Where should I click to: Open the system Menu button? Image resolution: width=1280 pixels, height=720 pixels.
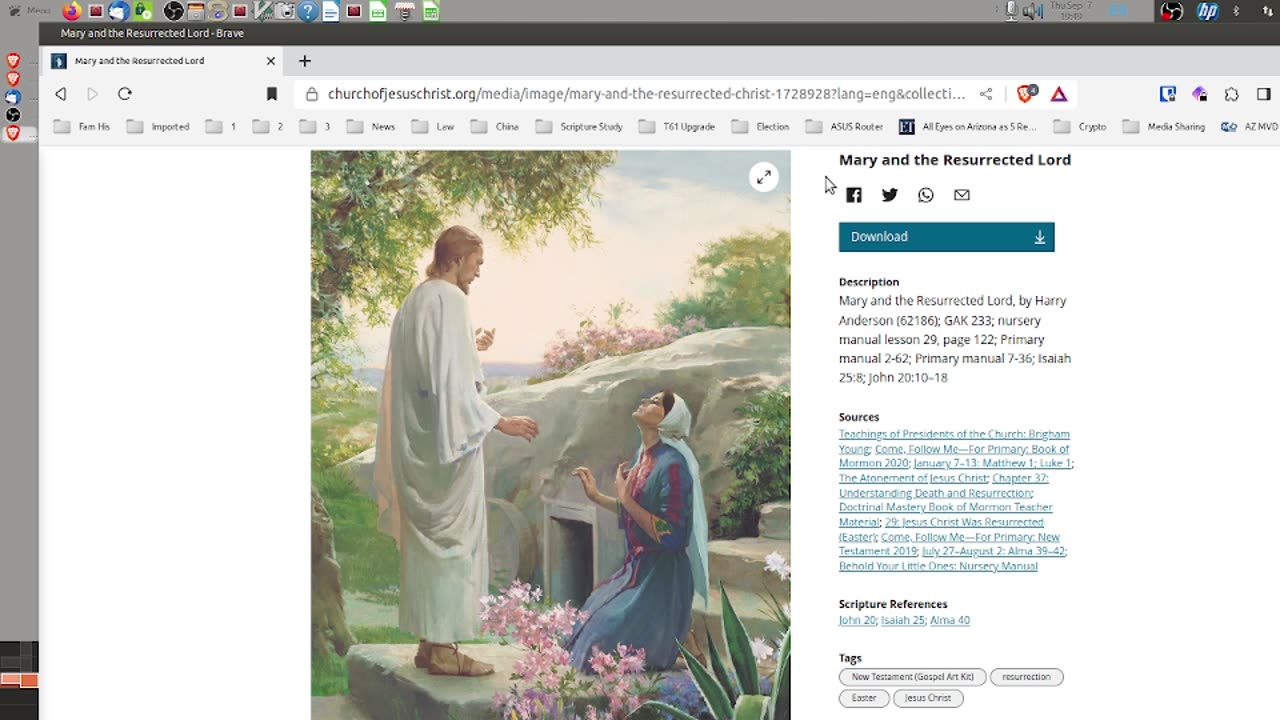[x=28, y=11]
